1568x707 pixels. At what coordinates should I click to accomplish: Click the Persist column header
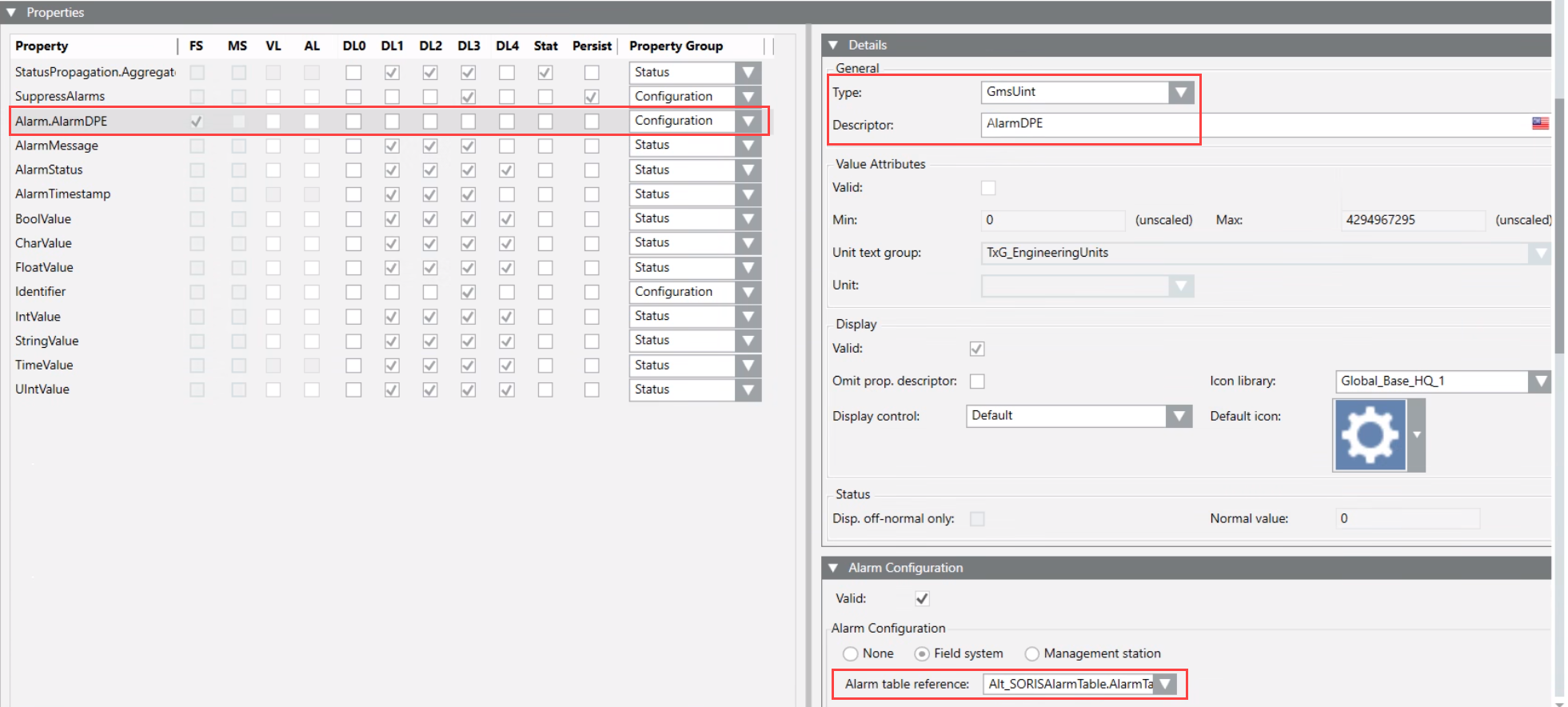click(x=592, y=46)
